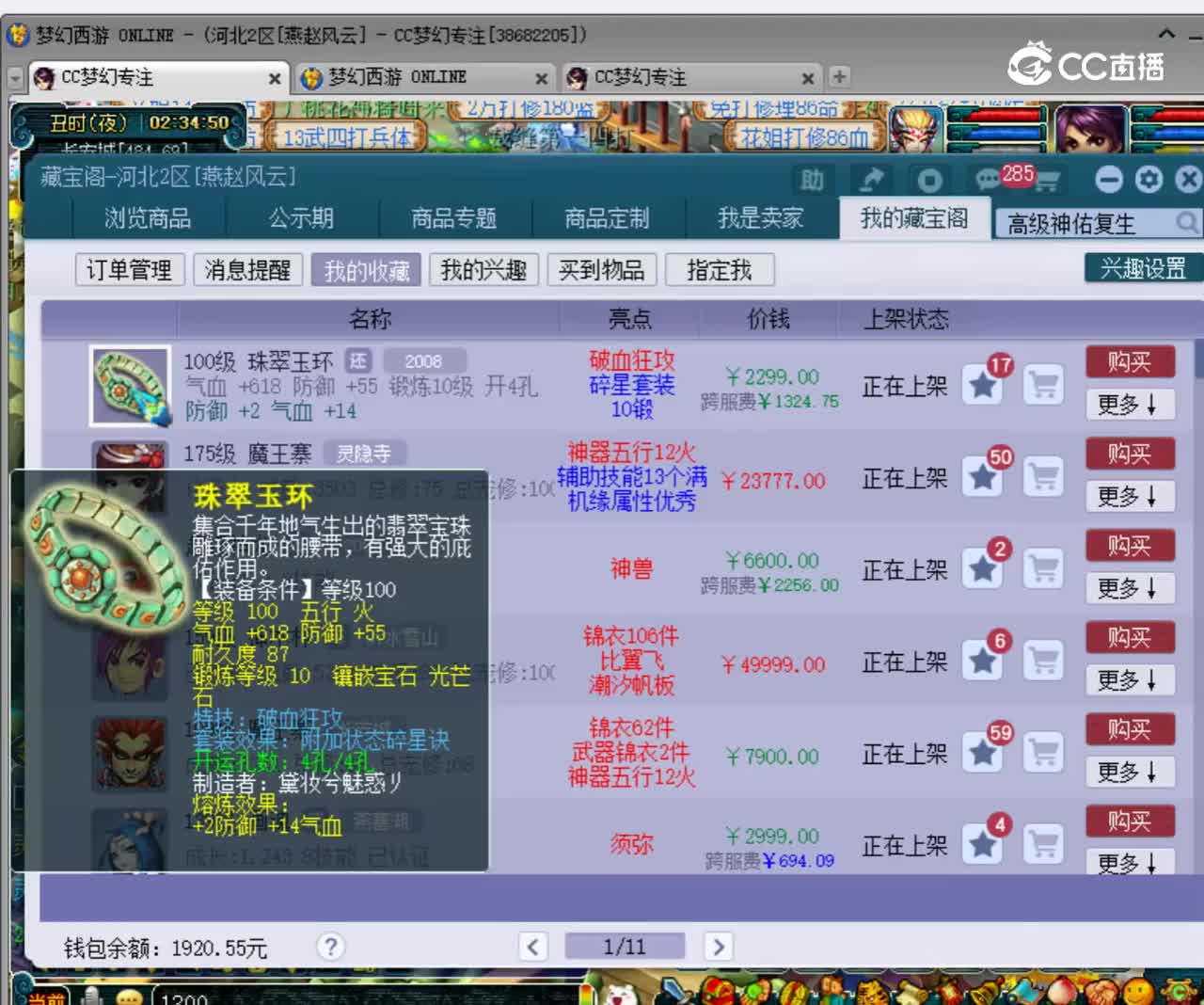
Task: Open 买到物品 sub-tab
Action: pos(601,270)
